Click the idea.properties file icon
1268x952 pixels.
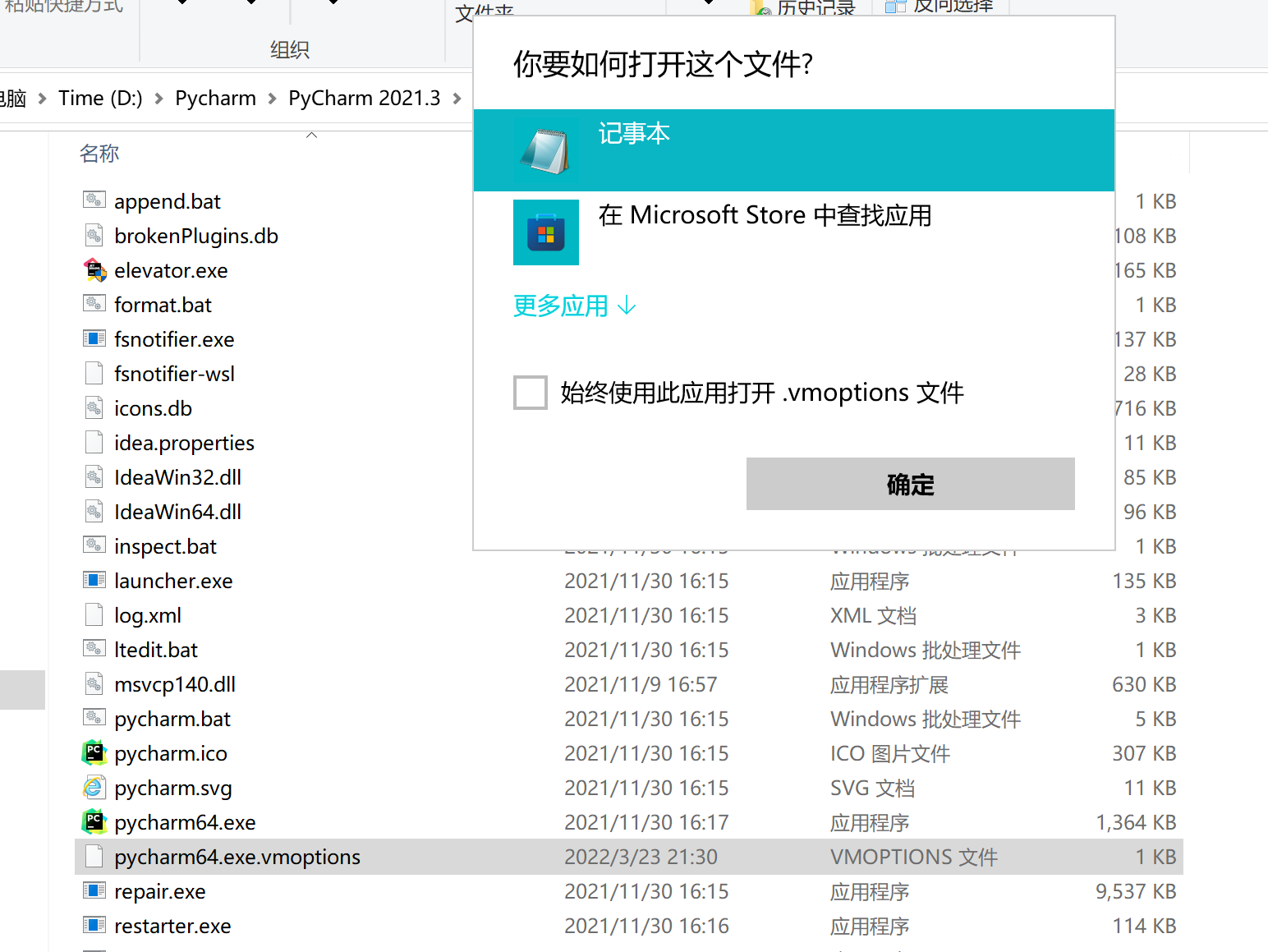tap(94, 442)
